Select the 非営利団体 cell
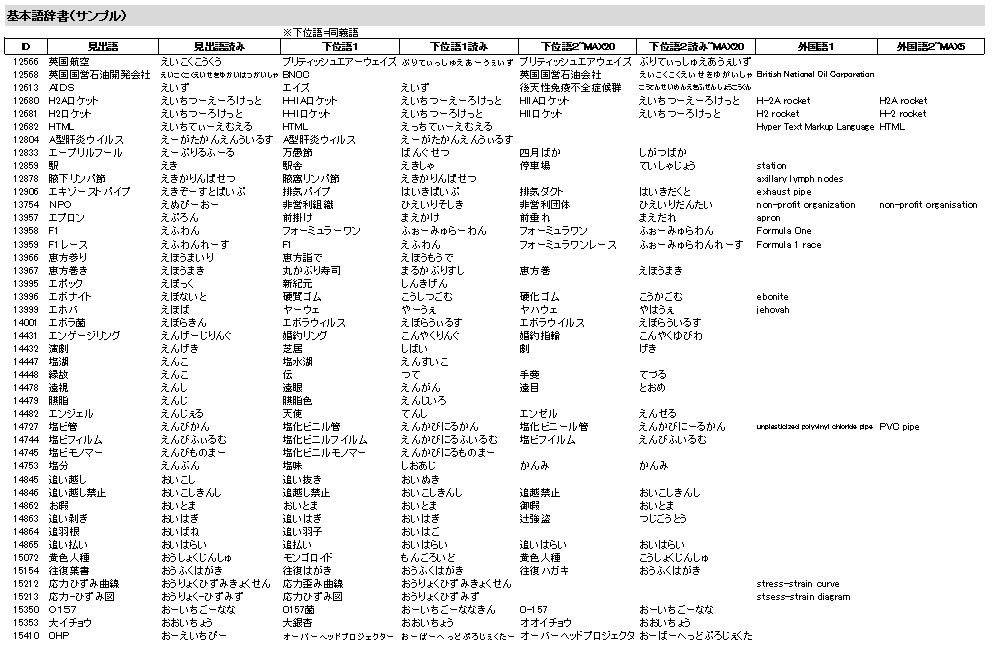The image size is (992, 659). click(x=545, y=205)
